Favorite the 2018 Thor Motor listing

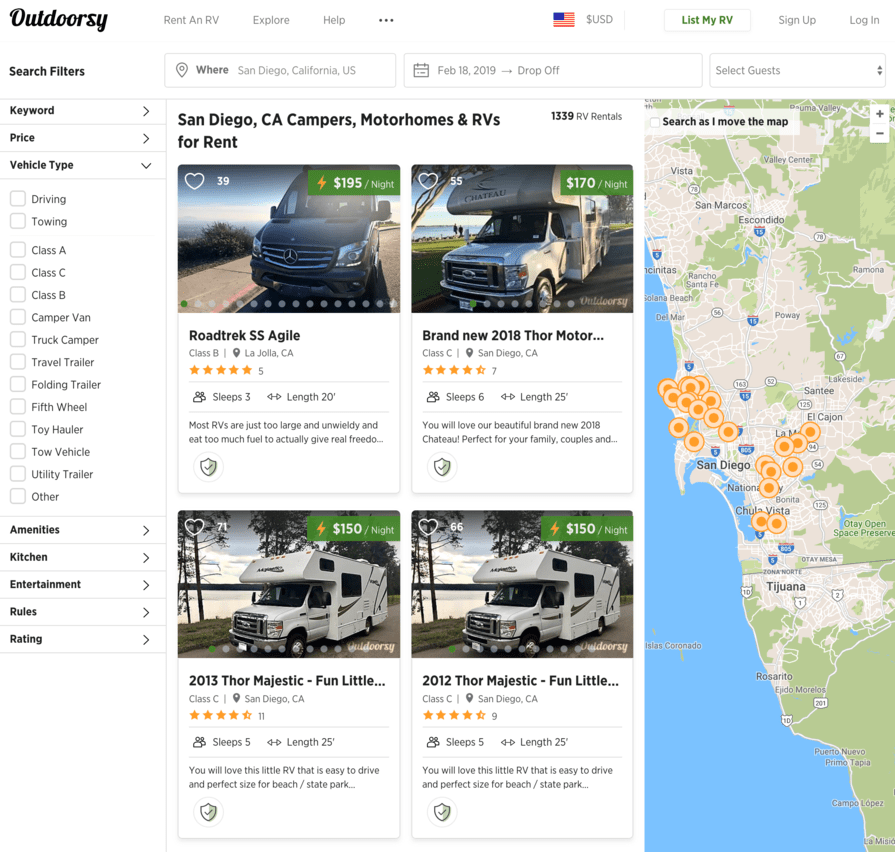(x=428, y=181)
